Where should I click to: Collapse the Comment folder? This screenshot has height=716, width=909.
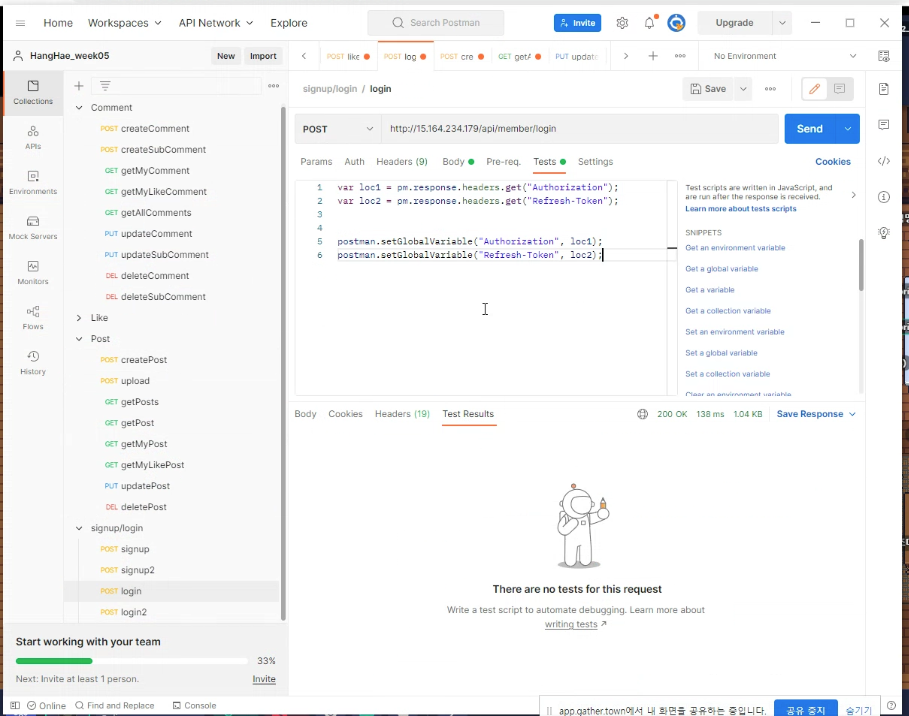[x=79, y=108]
